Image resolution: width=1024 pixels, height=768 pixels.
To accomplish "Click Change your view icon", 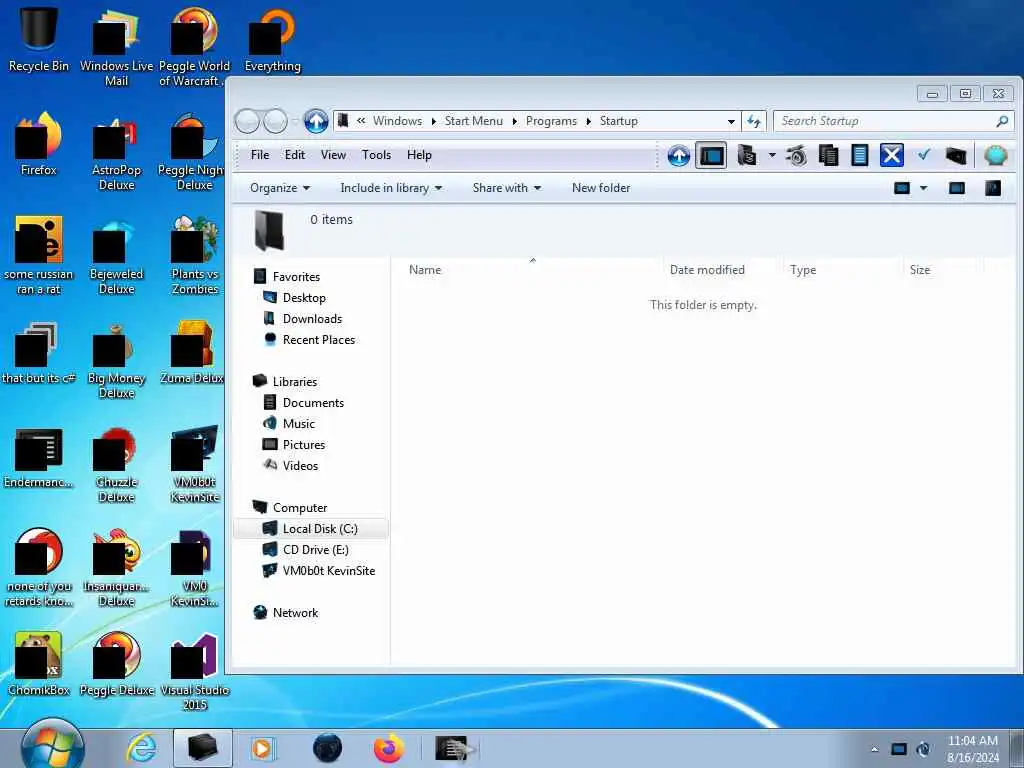I will click(x=902, y=188).
